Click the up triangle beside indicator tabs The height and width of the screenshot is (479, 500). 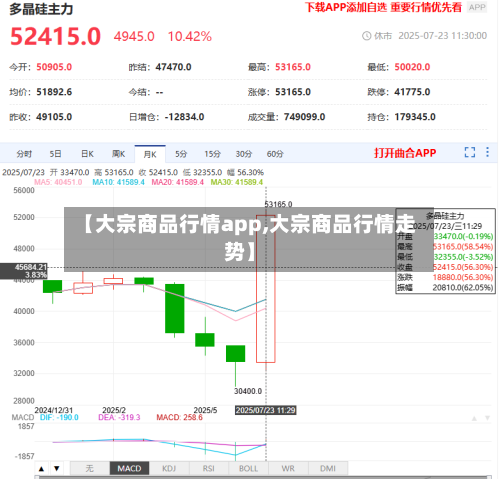41,469
